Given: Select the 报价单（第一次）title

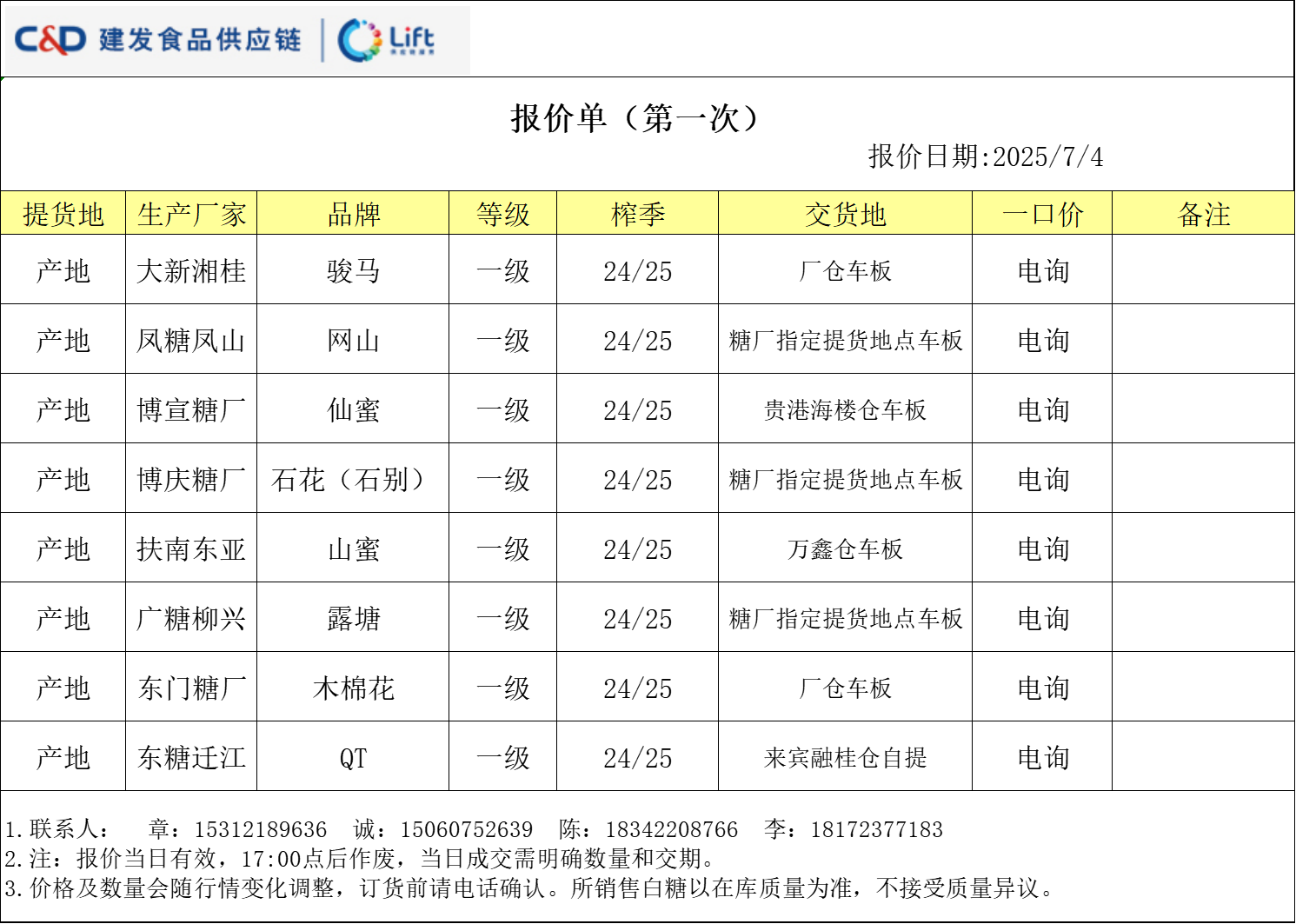Looking at the screenshot, I should click(x=635, y=118).
